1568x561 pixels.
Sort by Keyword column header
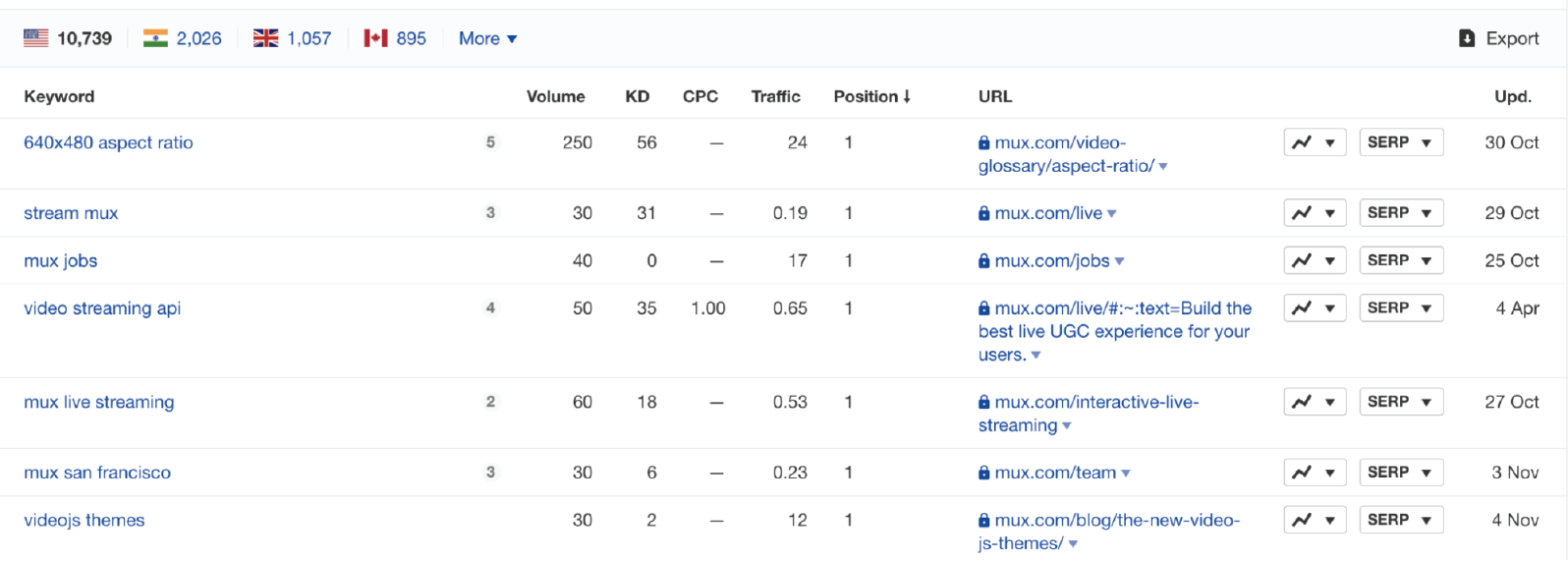[x=59, y=96]
